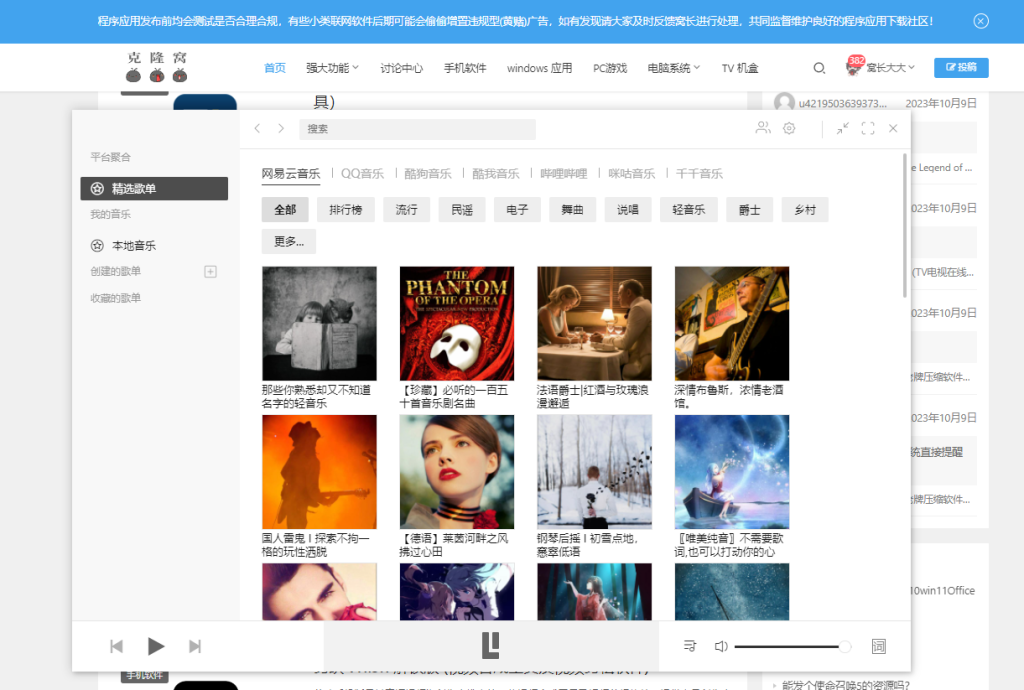Open the user account icon in player header

click(763, 128)
